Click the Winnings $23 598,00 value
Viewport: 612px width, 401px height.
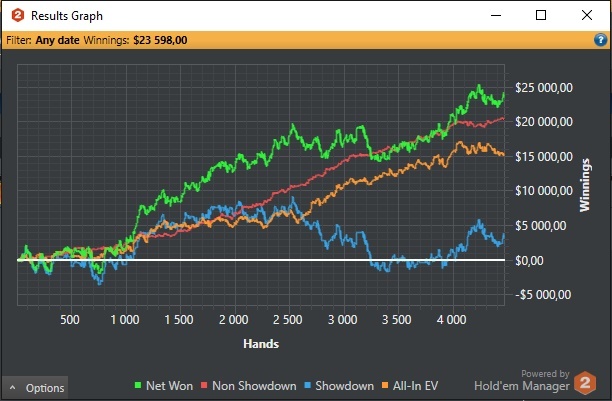(160, 40)
